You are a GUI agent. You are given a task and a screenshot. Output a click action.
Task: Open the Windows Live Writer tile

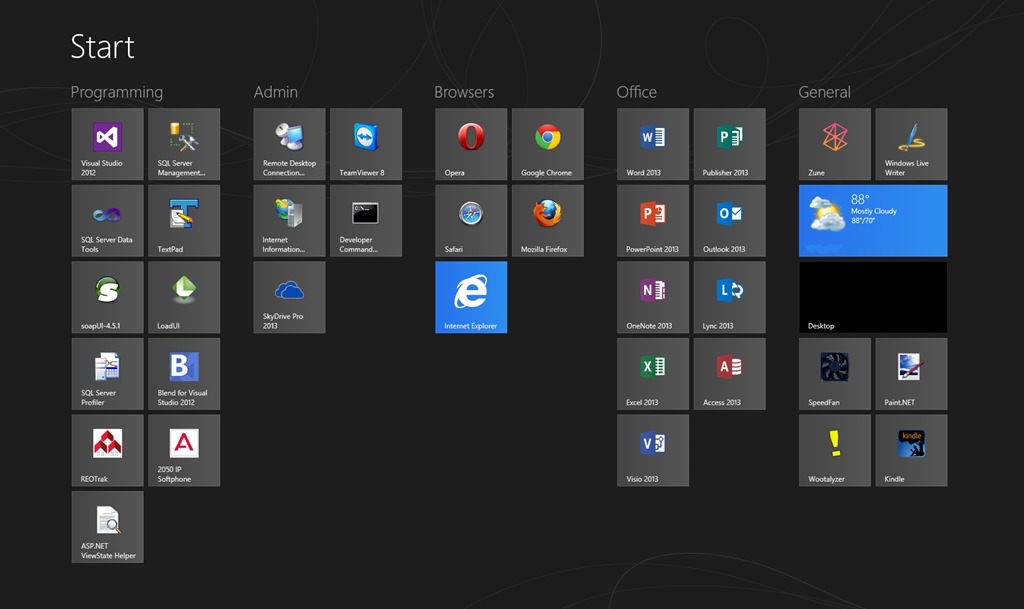click(x=911, y=144)
